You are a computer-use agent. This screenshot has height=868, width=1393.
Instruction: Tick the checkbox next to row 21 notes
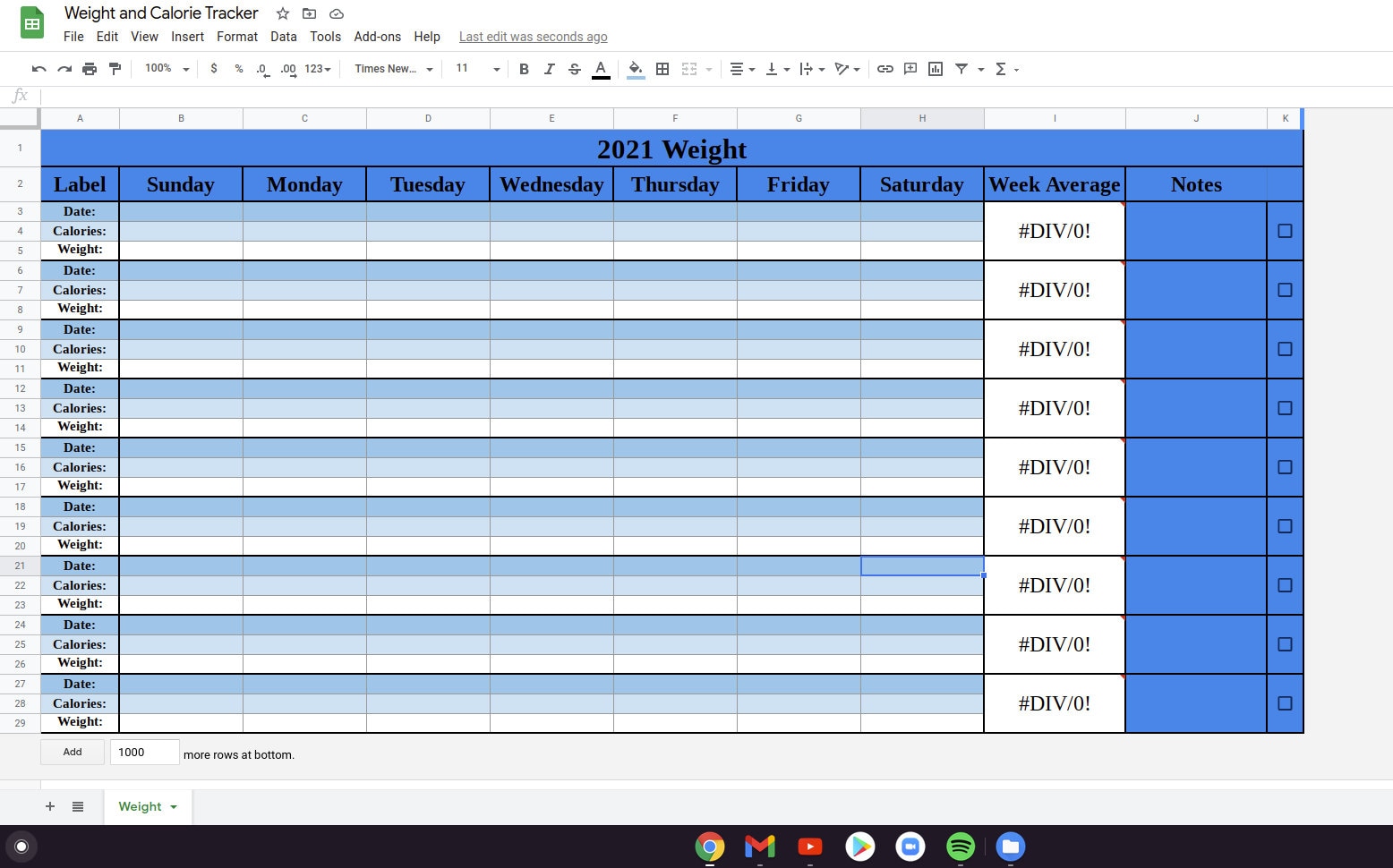(1285, 585)
